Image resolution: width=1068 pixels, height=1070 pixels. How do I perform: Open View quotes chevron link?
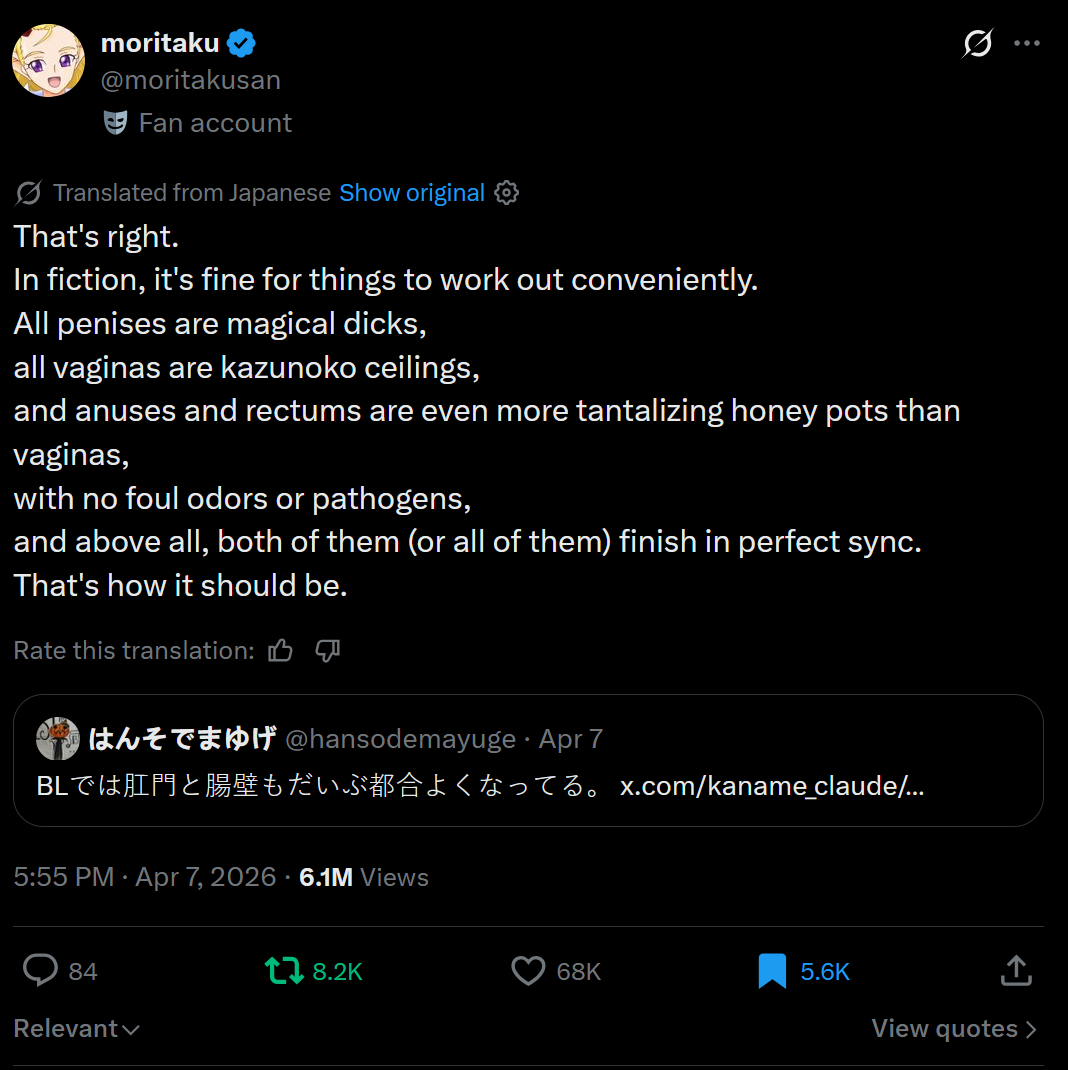click(x=953, y=1029)
